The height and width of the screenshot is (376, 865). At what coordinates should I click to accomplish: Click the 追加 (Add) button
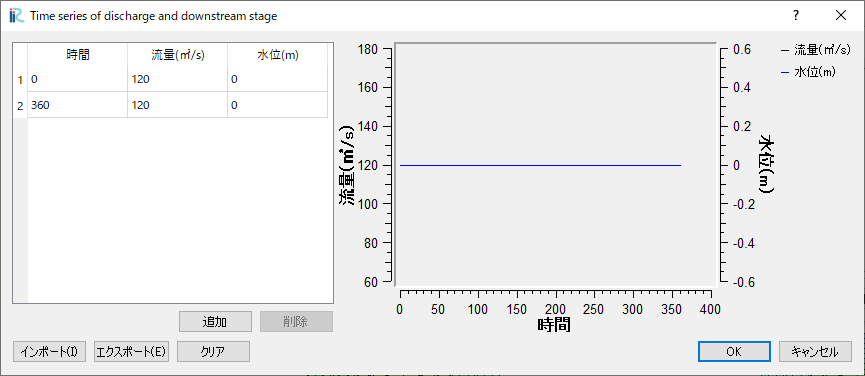tap(215, 321)
